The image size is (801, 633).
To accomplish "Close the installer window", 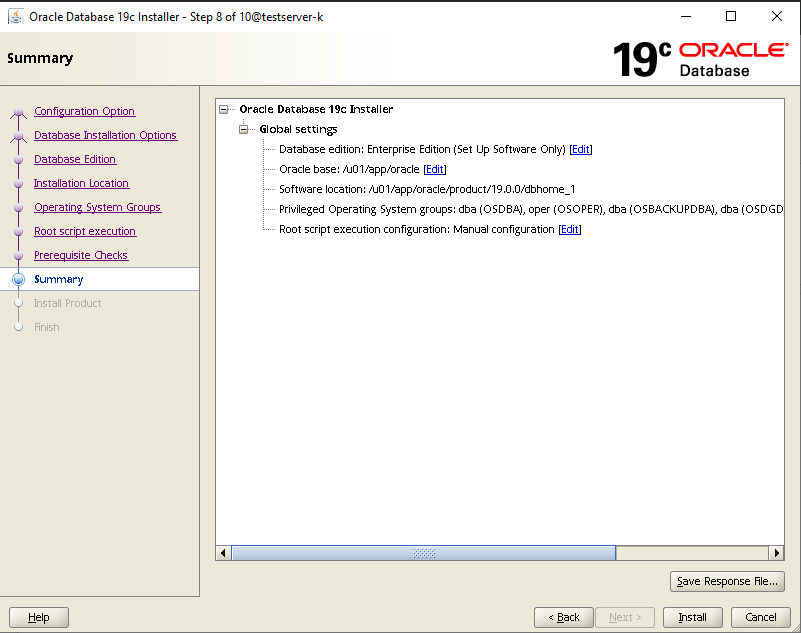I will pos(776,16).
